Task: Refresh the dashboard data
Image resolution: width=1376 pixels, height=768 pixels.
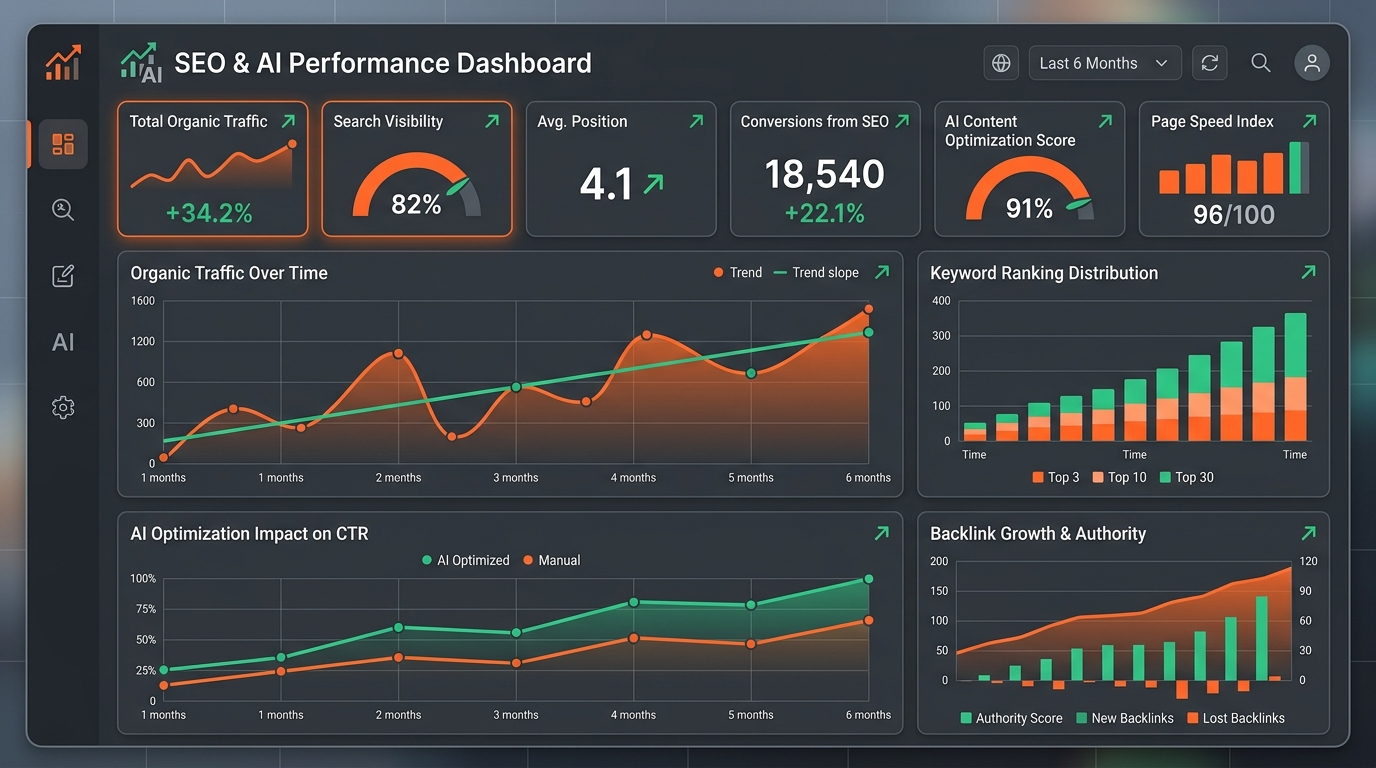Action: click(x=1209, y=63)
